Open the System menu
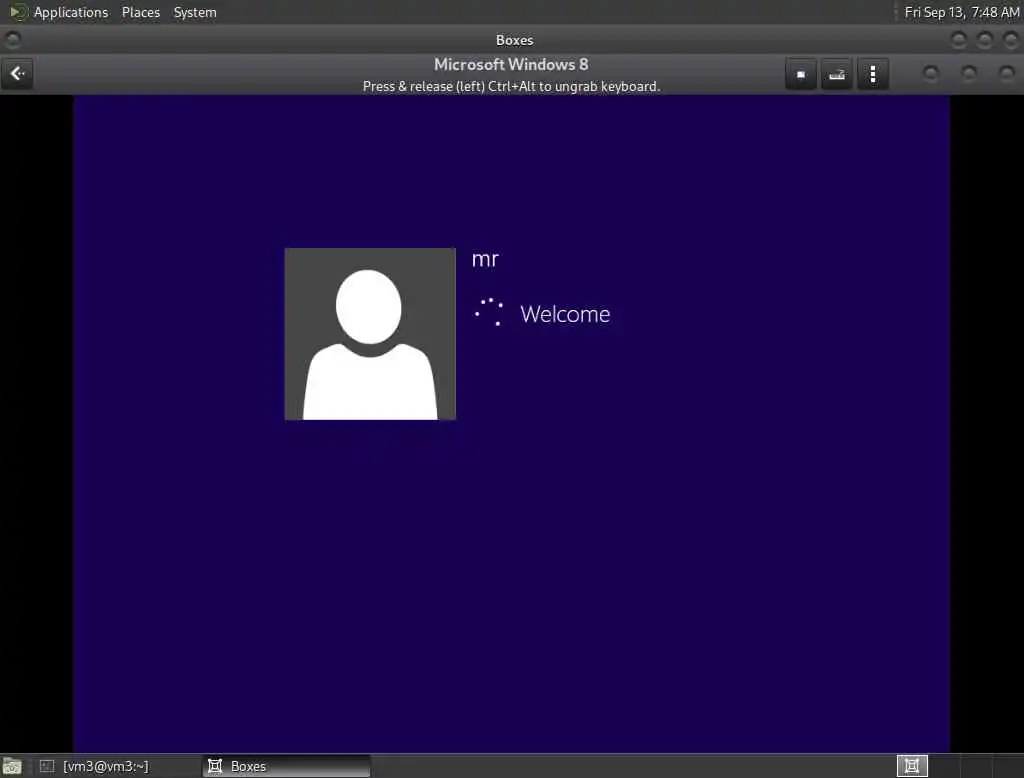 pyautogui.click(x=195, y=12)
